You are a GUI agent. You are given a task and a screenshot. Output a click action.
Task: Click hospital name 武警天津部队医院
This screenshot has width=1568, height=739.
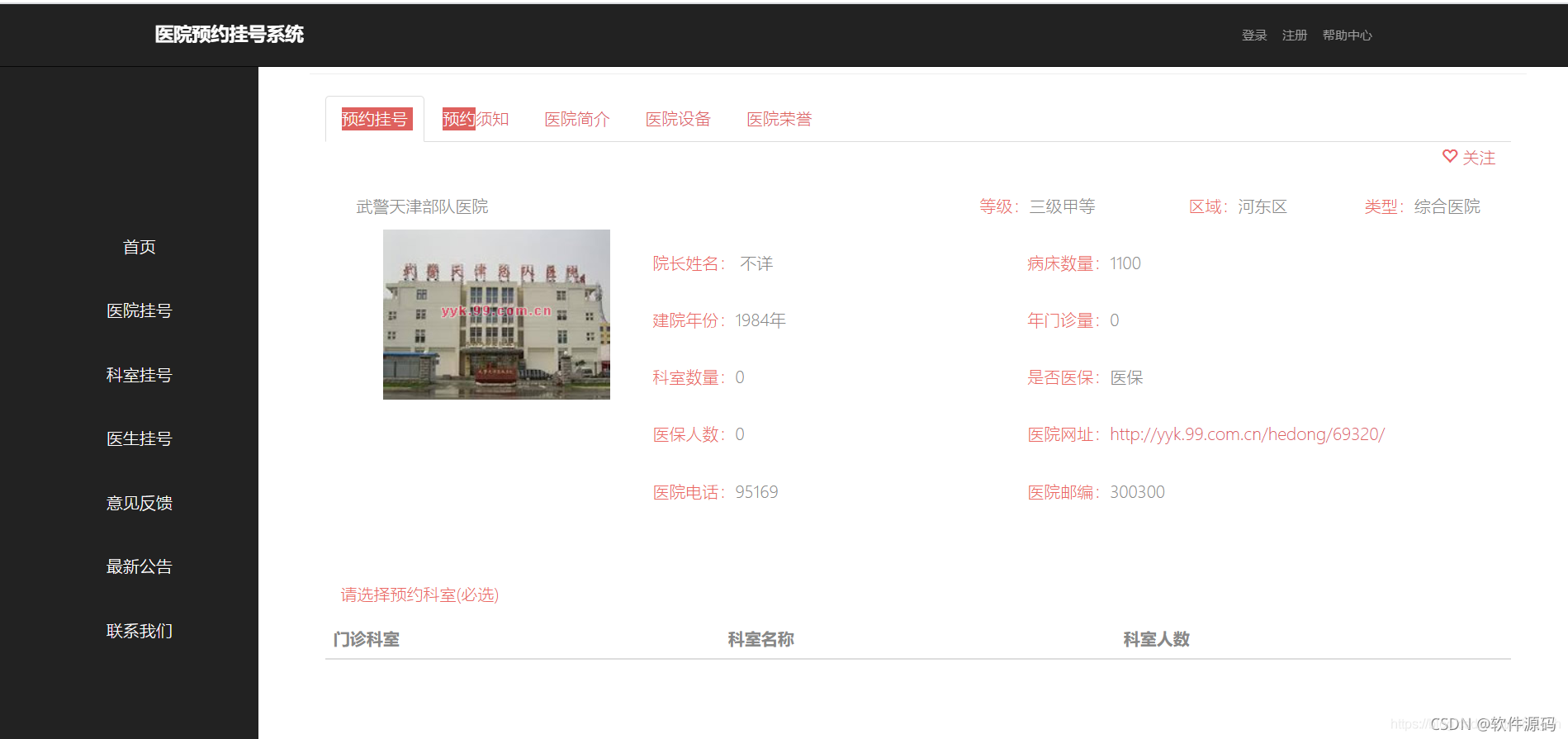(x=422, y=206)
